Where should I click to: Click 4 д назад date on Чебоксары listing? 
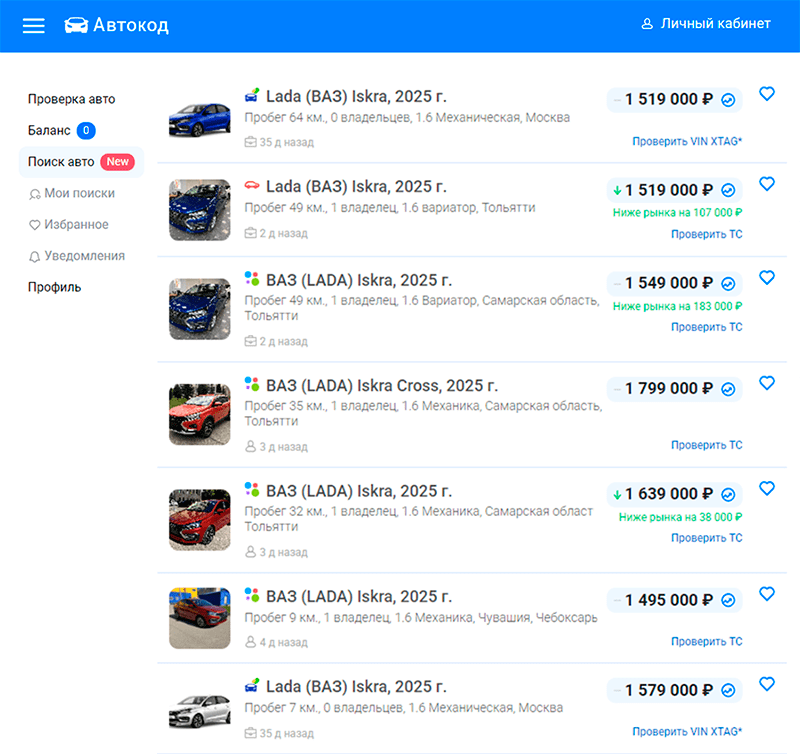(x=284, y=642)
